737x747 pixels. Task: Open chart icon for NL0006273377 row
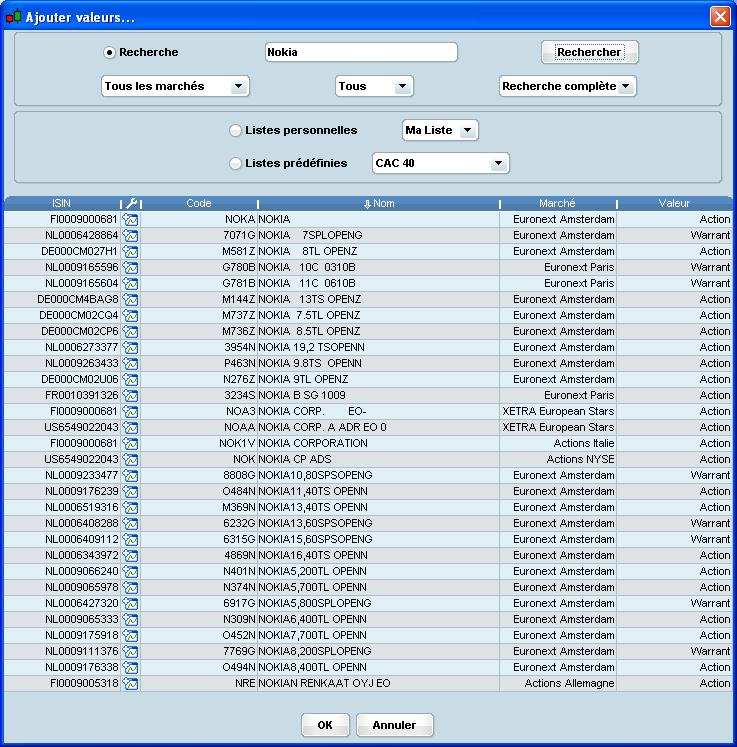click(130, 348)
